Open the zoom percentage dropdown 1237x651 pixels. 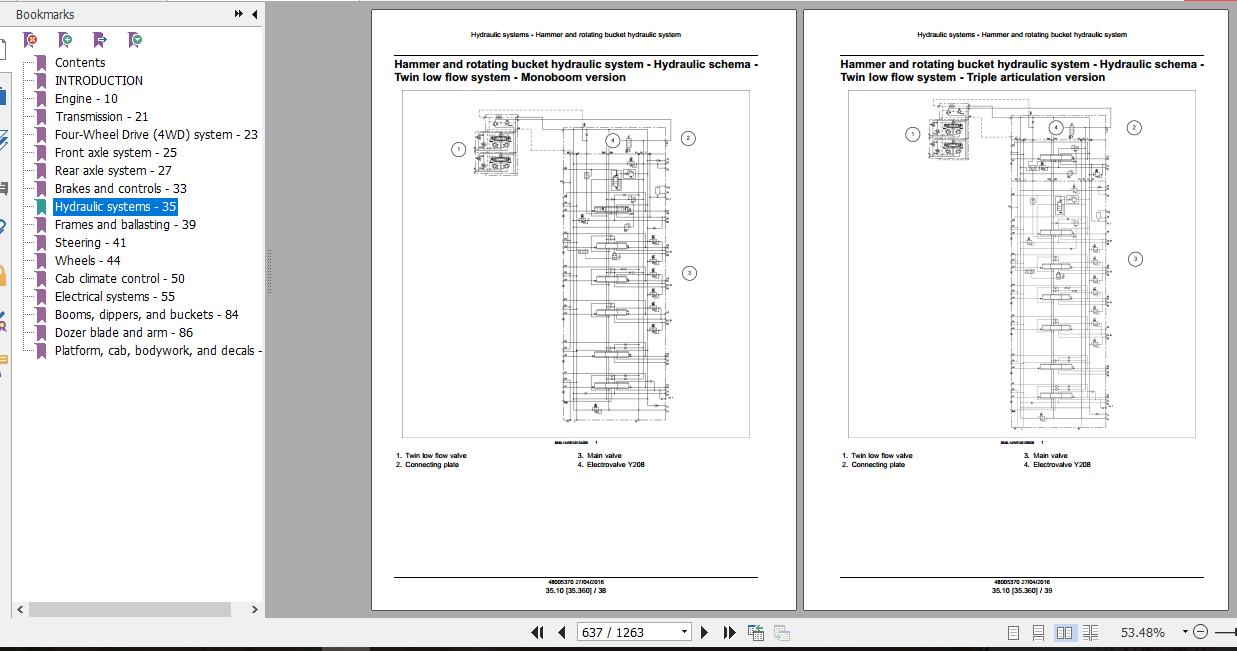pos(1186,631)
